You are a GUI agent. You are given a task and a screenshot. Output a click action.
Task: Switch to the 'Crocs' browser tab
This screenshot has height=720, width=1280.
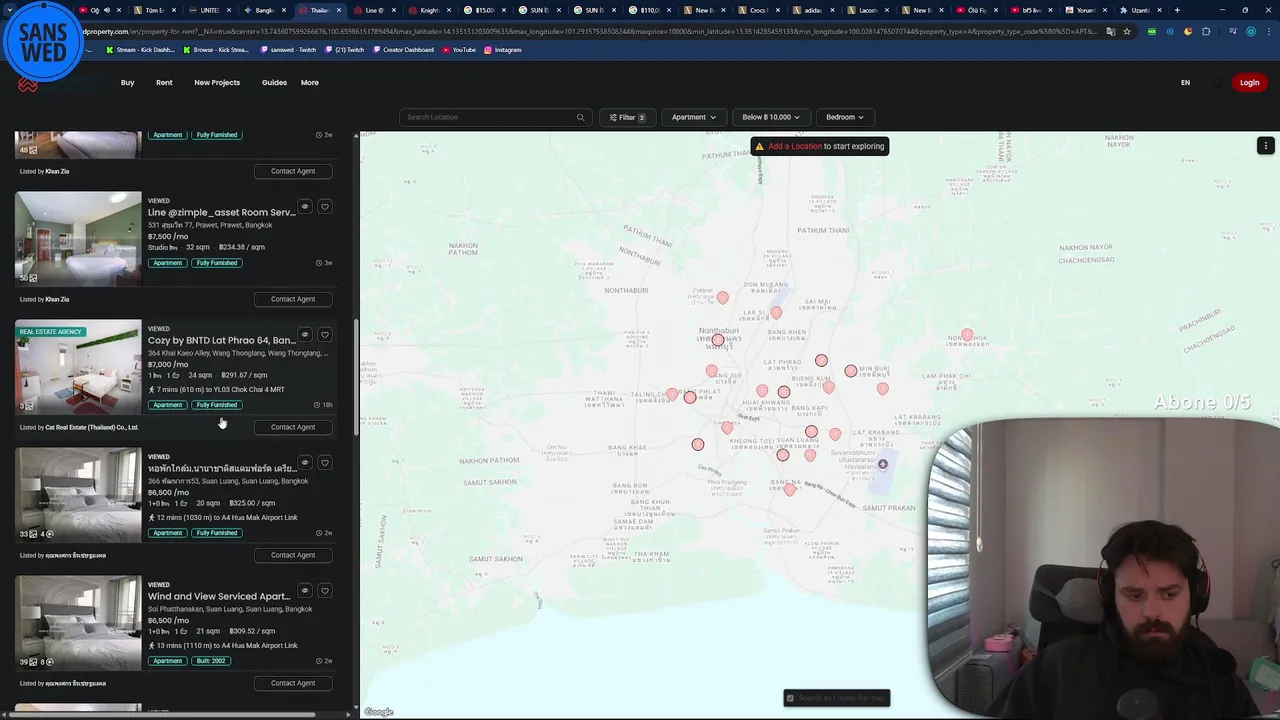pos(759,10)
